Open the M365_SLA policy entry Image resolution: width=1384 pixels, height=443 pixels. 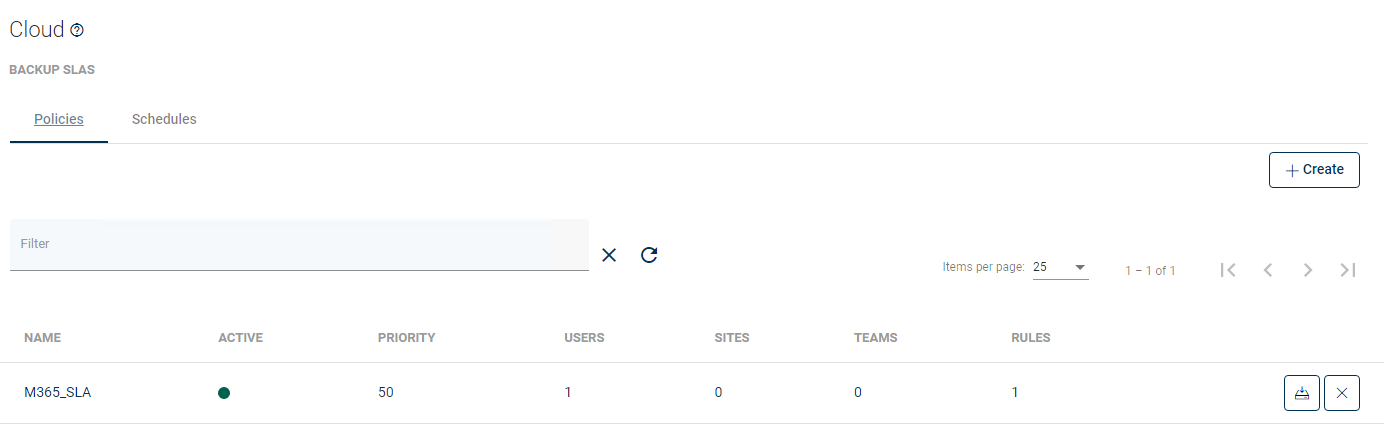coord(58,393)
